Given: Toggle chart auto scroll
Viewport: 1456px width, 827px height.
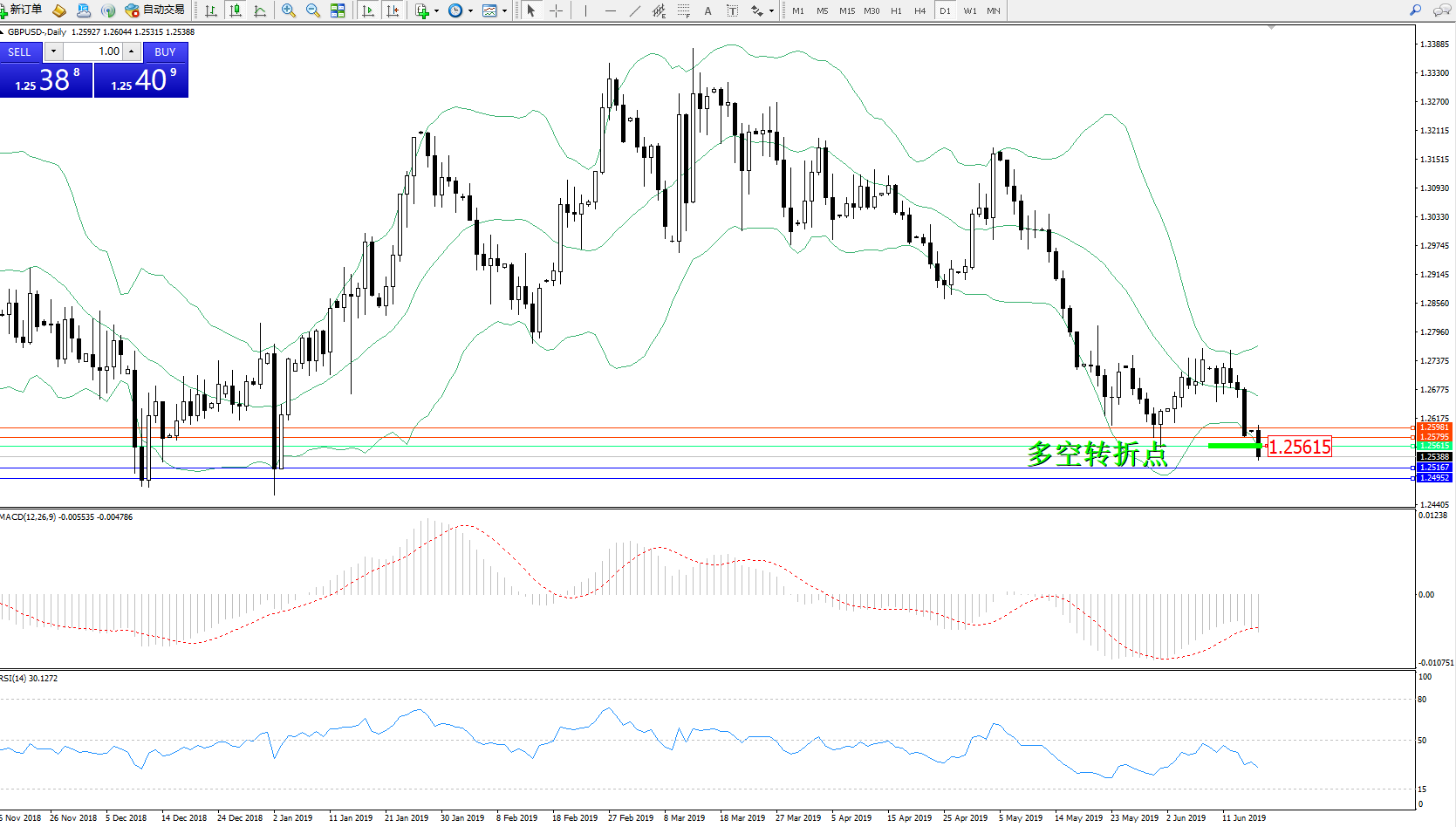Looking at the screenshot, I should pyautogui.click(x=368, y=10).
